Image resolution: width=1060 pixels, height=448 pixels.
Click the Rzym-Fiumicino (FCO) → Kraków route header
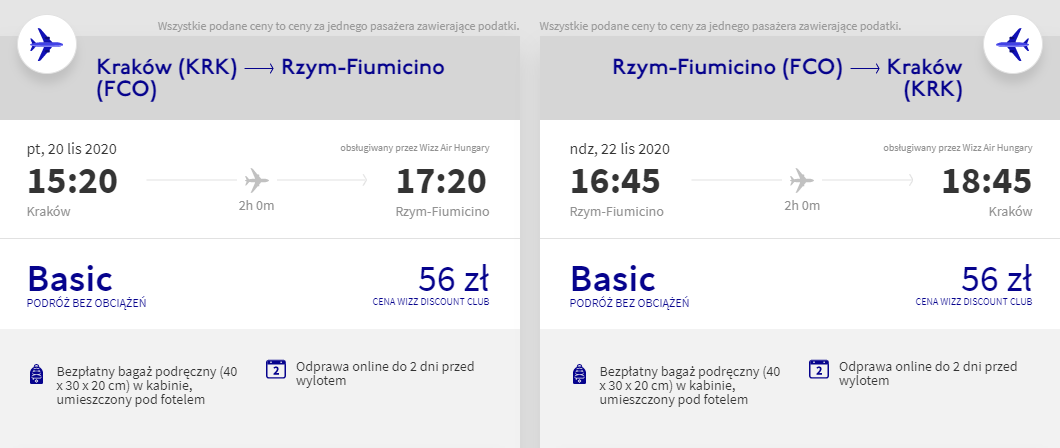coord(788,78)
